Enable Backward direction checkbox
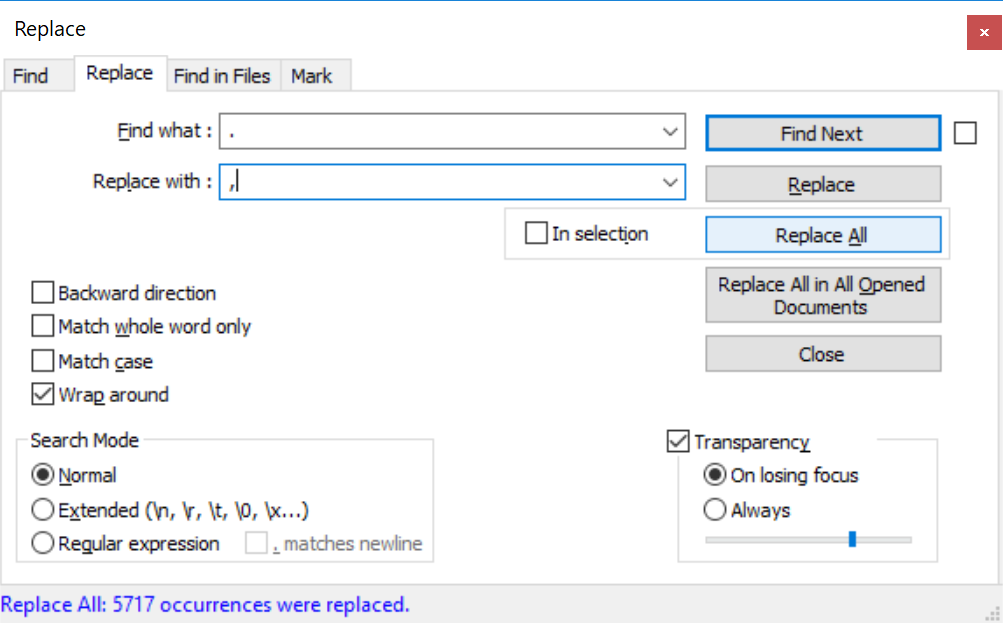Viewport: 1003px width, 623px height. 42,293
